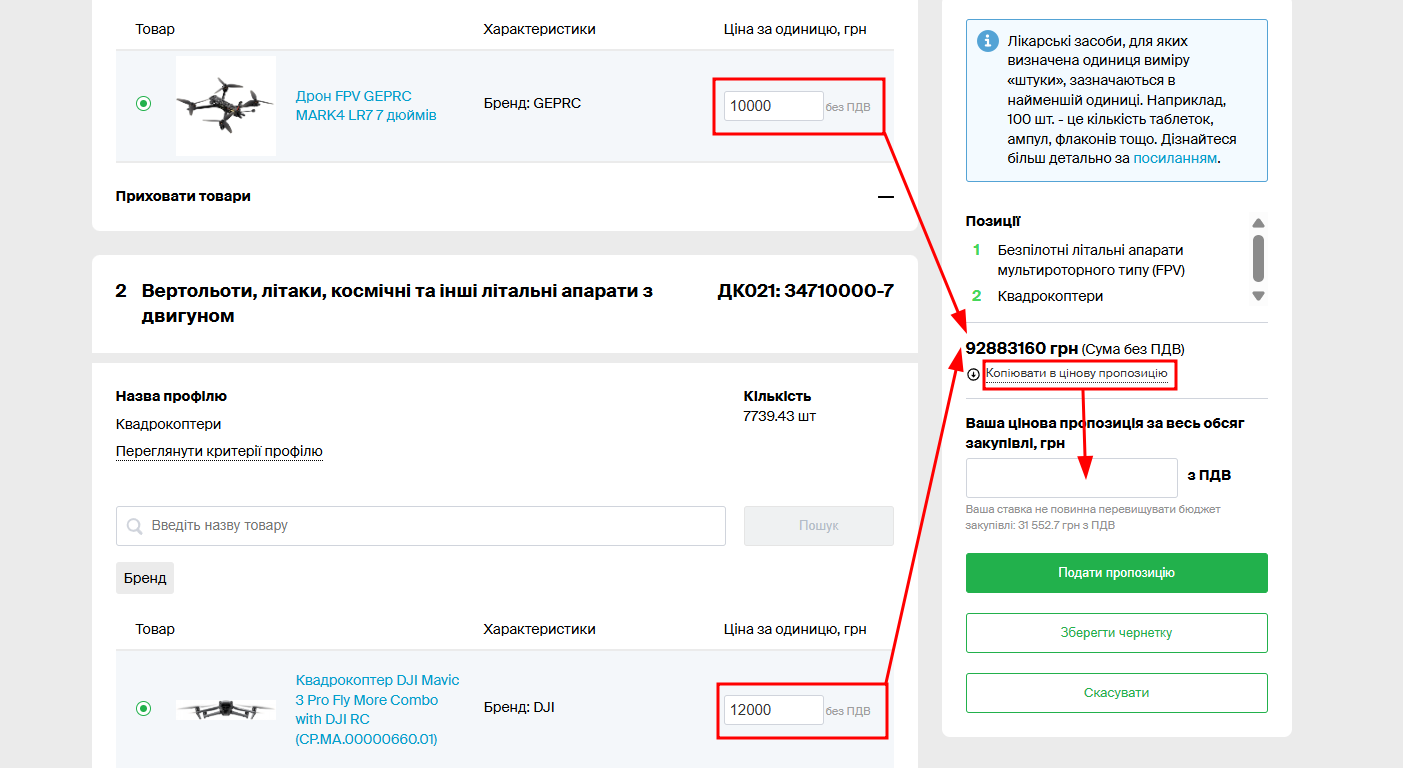Click Копіювати в цінову пропозицію link
This screenshot has width=1403, height=768.
pos(1076,374)
